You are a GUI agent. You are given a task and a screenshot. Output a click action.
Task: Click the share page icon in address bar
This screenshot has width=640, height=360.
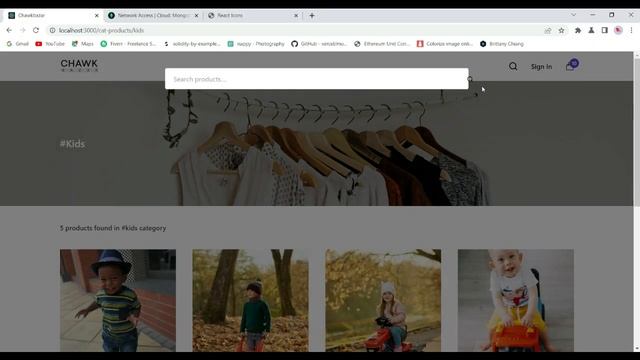[548, 30]
